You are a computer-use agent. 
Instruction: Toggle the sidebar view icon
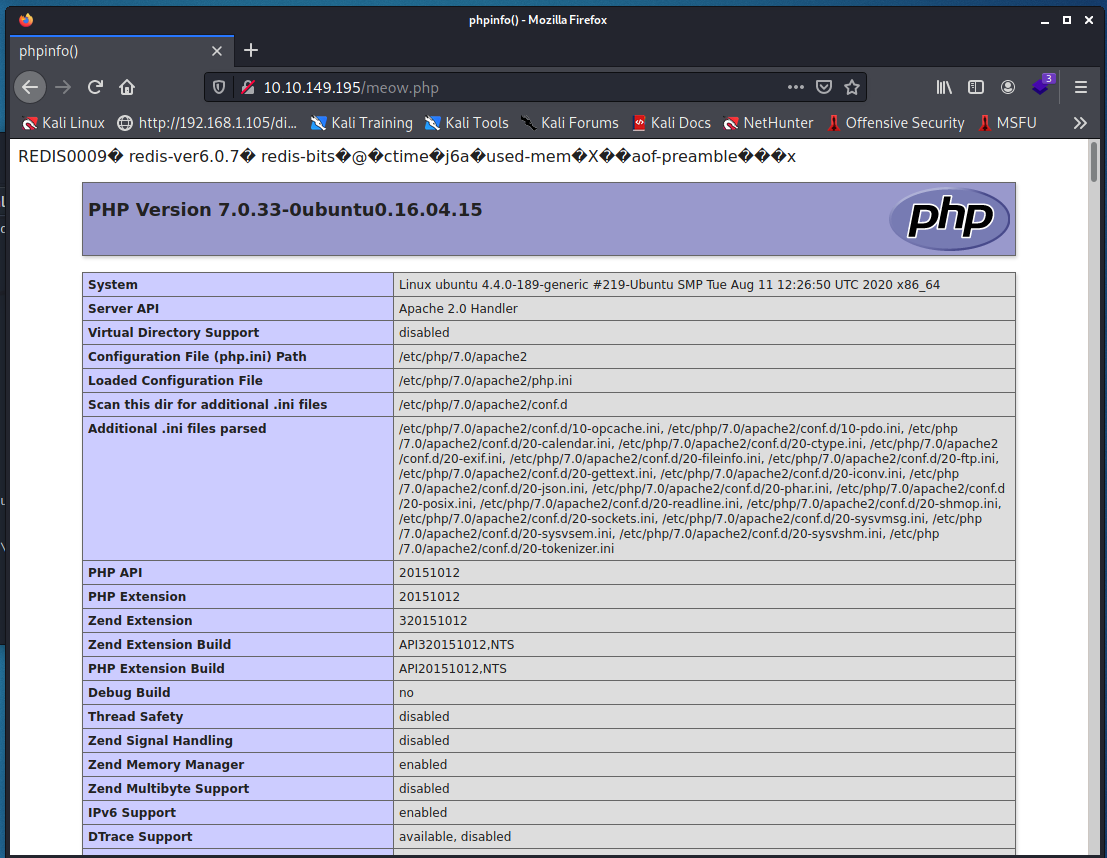point(976,87)
